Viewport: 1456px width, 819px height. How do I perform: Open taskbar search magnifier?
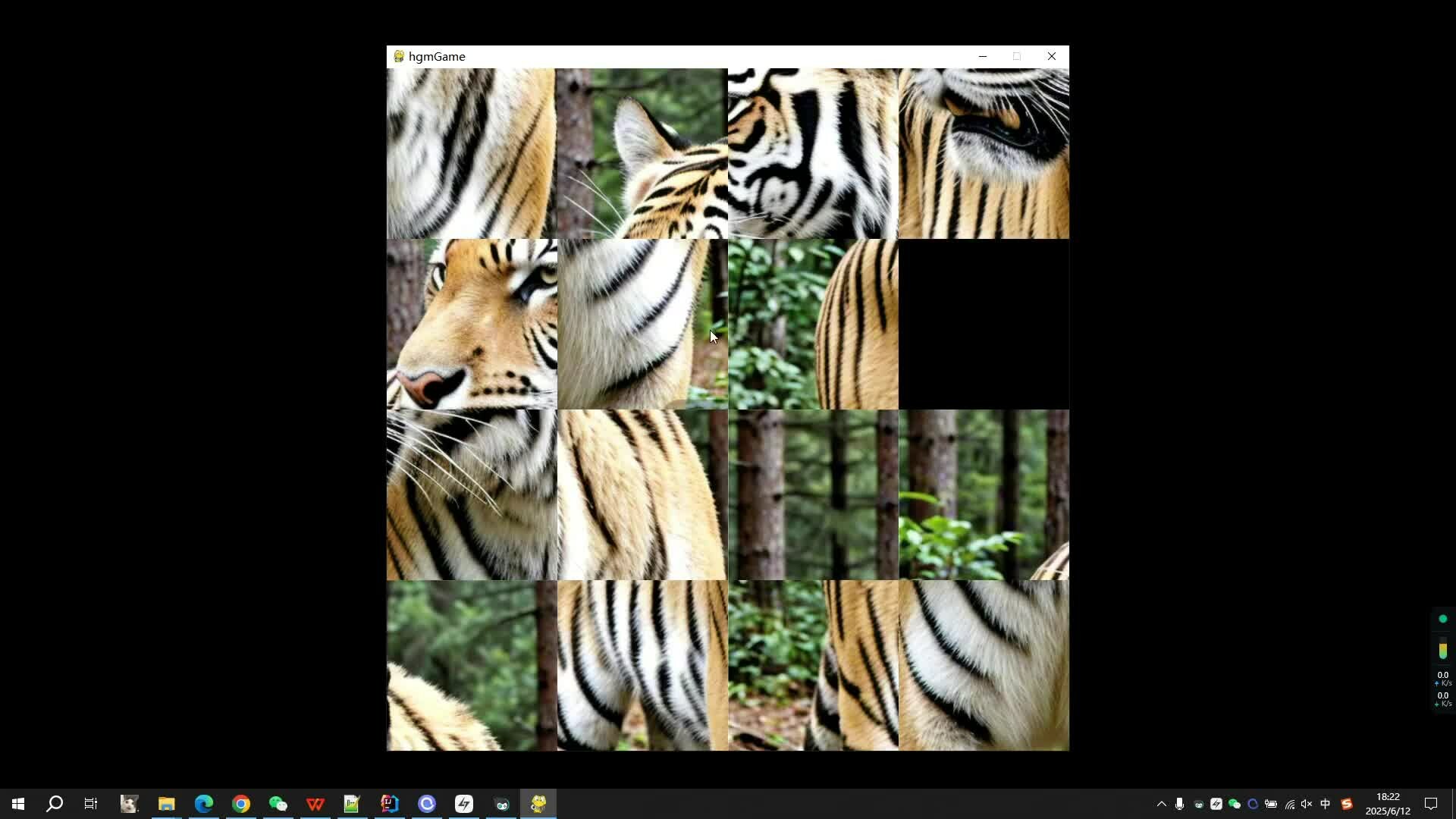(x=55, y=804)
